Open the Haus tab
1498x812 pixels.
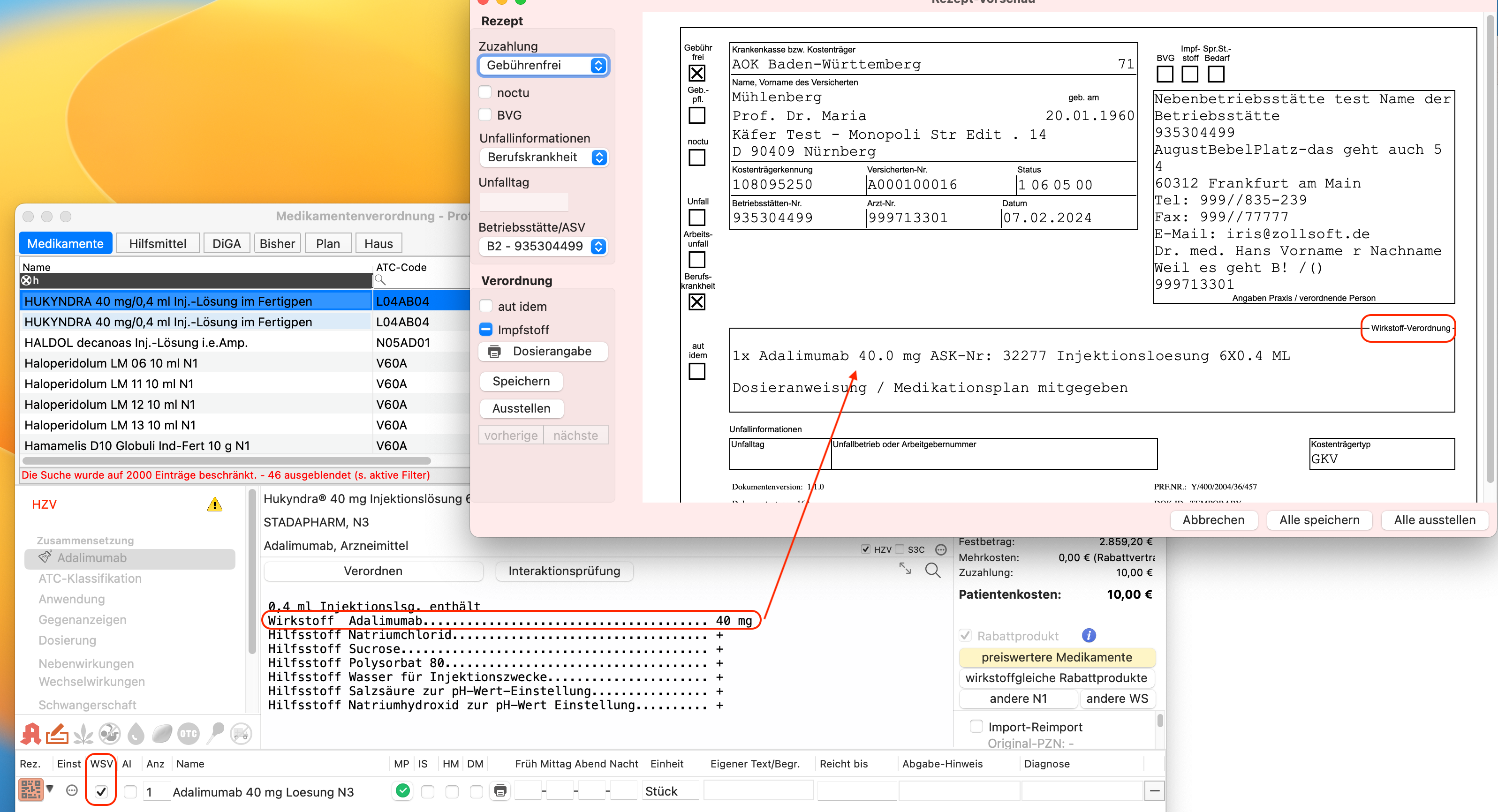pos(378,243)
